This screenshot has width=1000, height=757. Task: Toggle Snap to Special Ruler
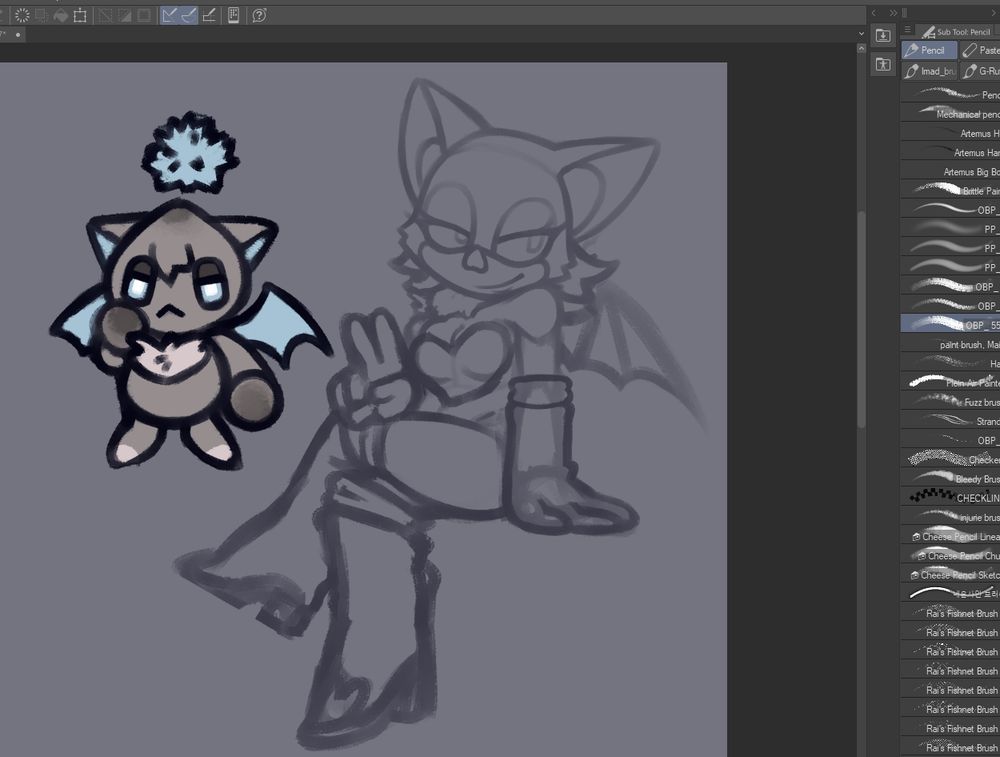click(189, 15)
